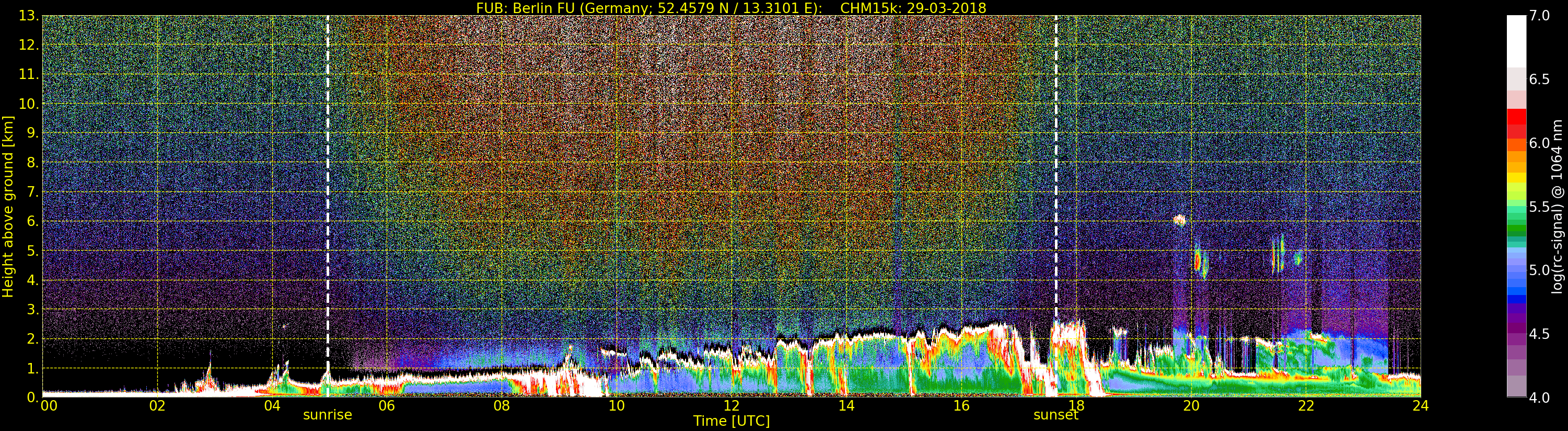
Task: Click the colorbar label 'log(rc-signal) @ 1064 nm'
Action: click(1557, 206)
